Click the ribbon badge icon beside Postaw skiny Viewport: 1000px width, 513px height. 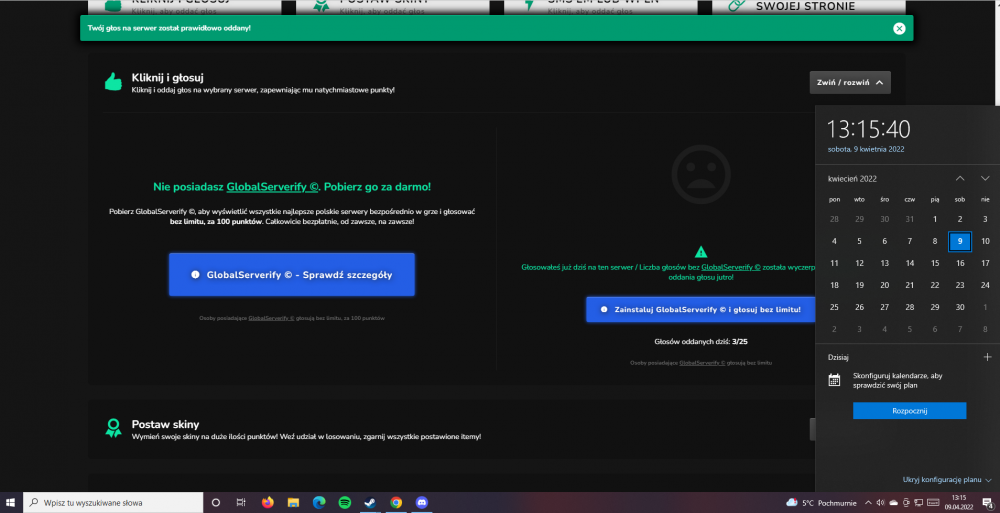tap(114, 428)
